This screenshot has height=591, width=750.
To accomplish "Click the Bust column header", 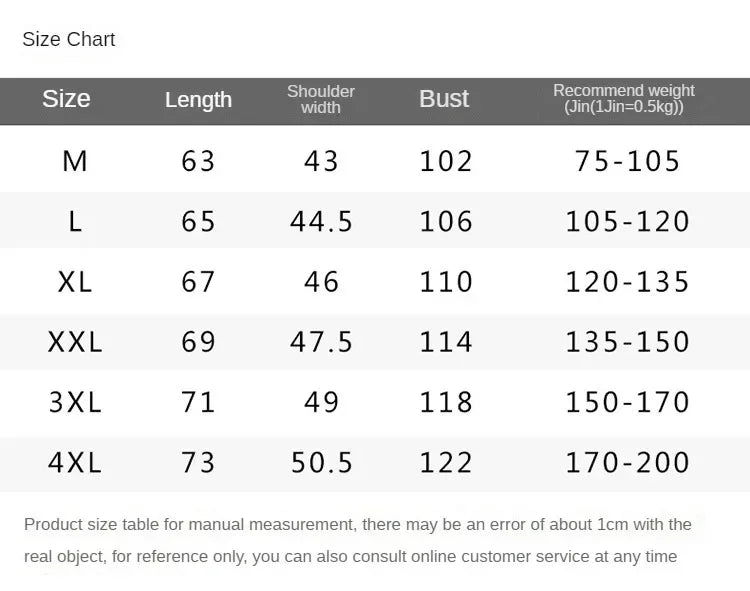I will [444, 99].
